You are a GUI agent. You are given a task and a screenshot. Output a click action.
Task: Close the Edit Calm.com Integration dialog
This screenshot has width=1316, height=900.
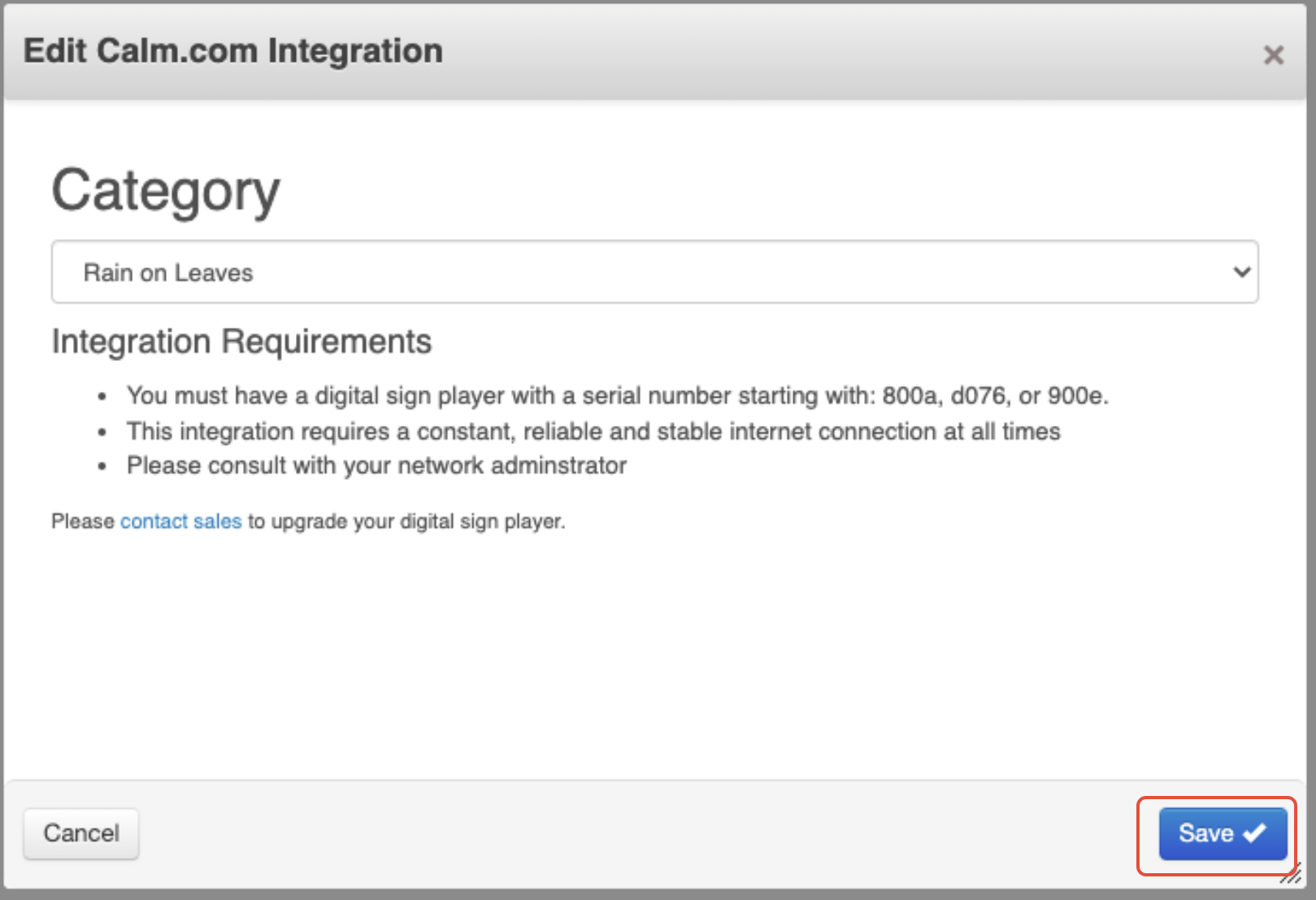pos(1273,55)
